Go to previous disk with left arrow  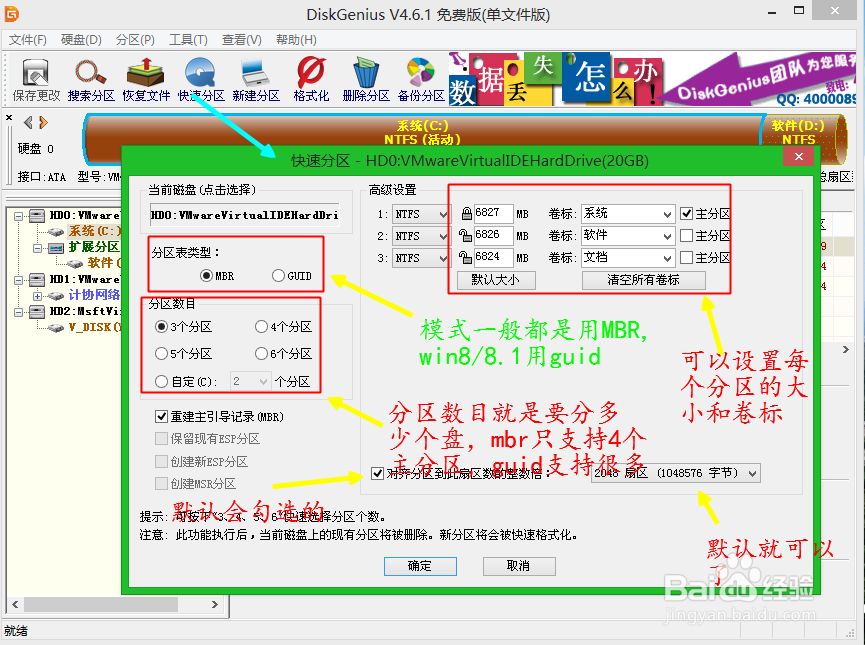tap(28, 122)
